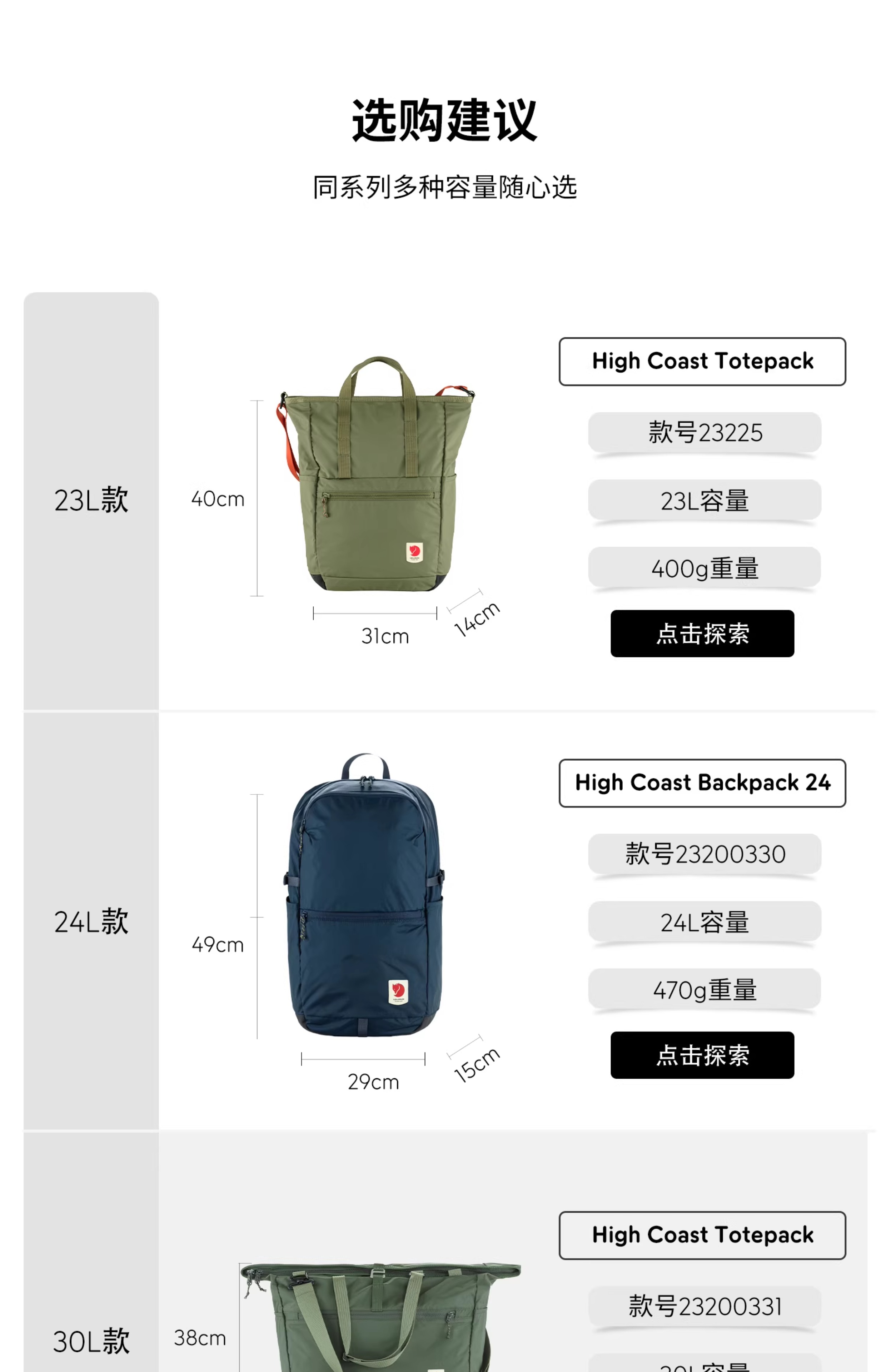886x1372 pixels.
Task: Click the Totepack title above 款号23200331
Action: (x=702, y=1235)
